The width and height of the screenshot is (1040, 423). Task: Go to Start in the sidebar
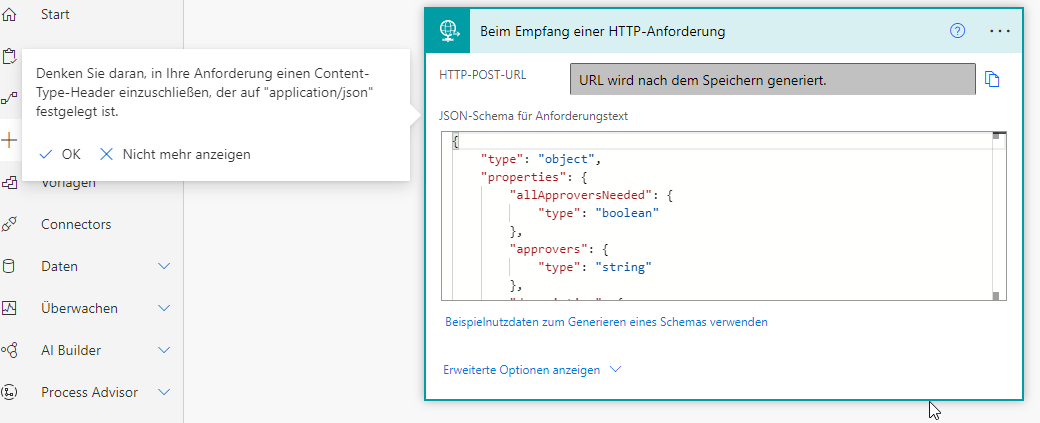tap(55, 15)
